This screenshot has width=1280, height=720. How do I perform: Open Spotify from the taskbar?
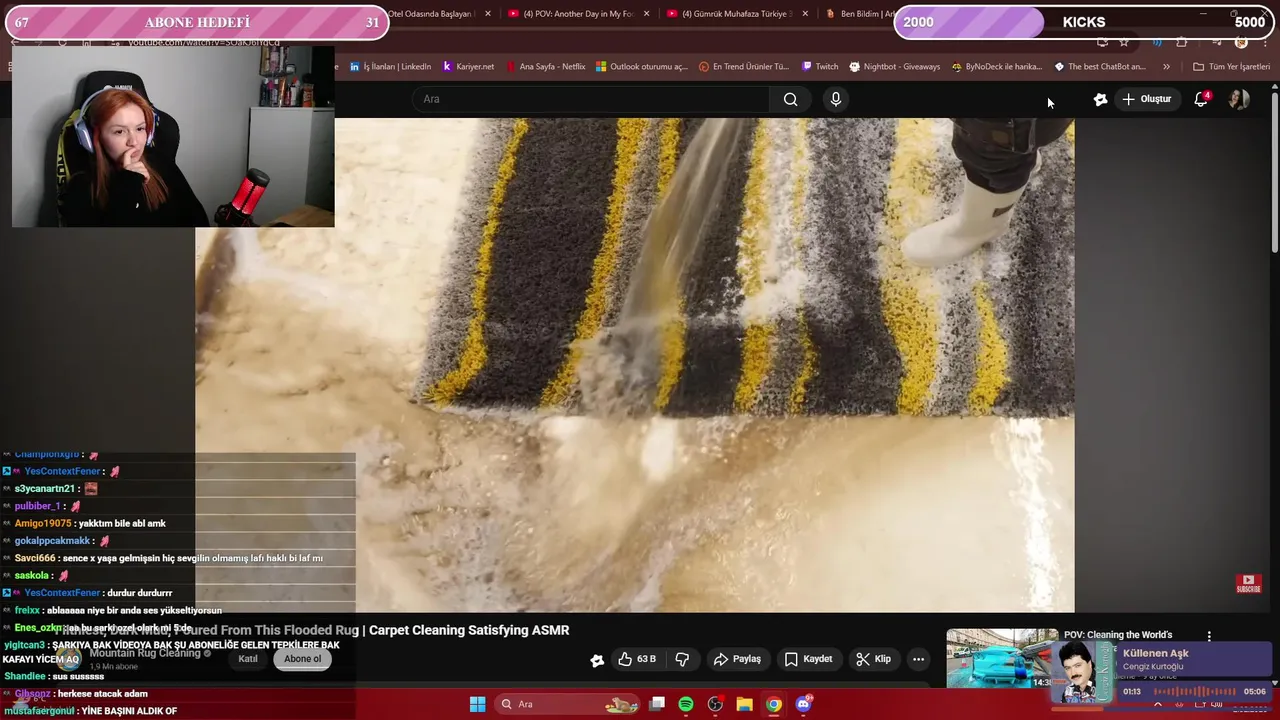[686, 704]
